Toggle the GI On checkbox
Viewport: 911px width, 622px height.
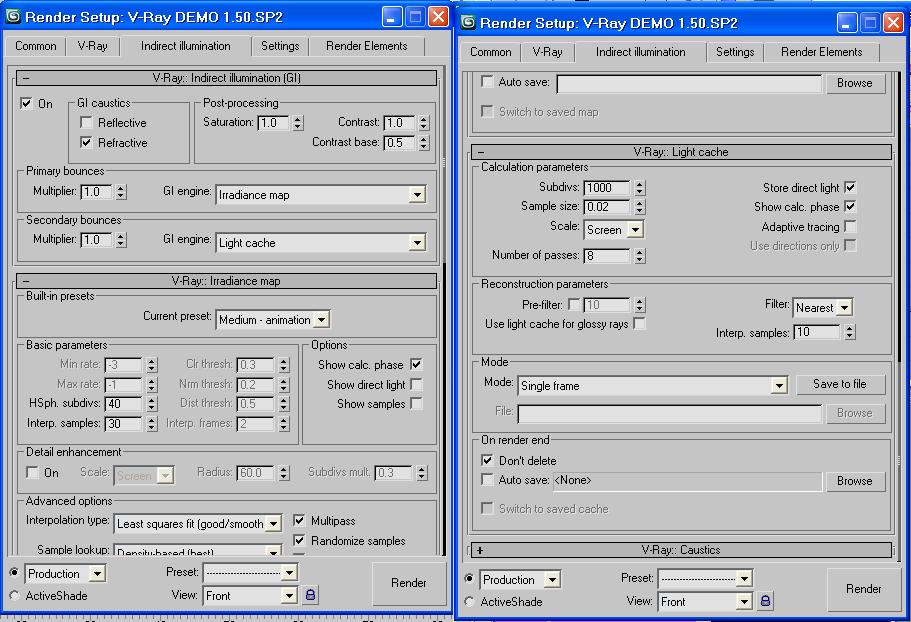coord(26,103)
